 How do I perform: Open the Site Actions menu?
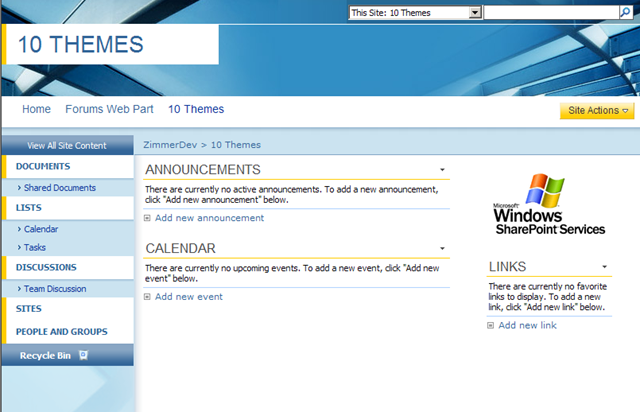[597, 110]
